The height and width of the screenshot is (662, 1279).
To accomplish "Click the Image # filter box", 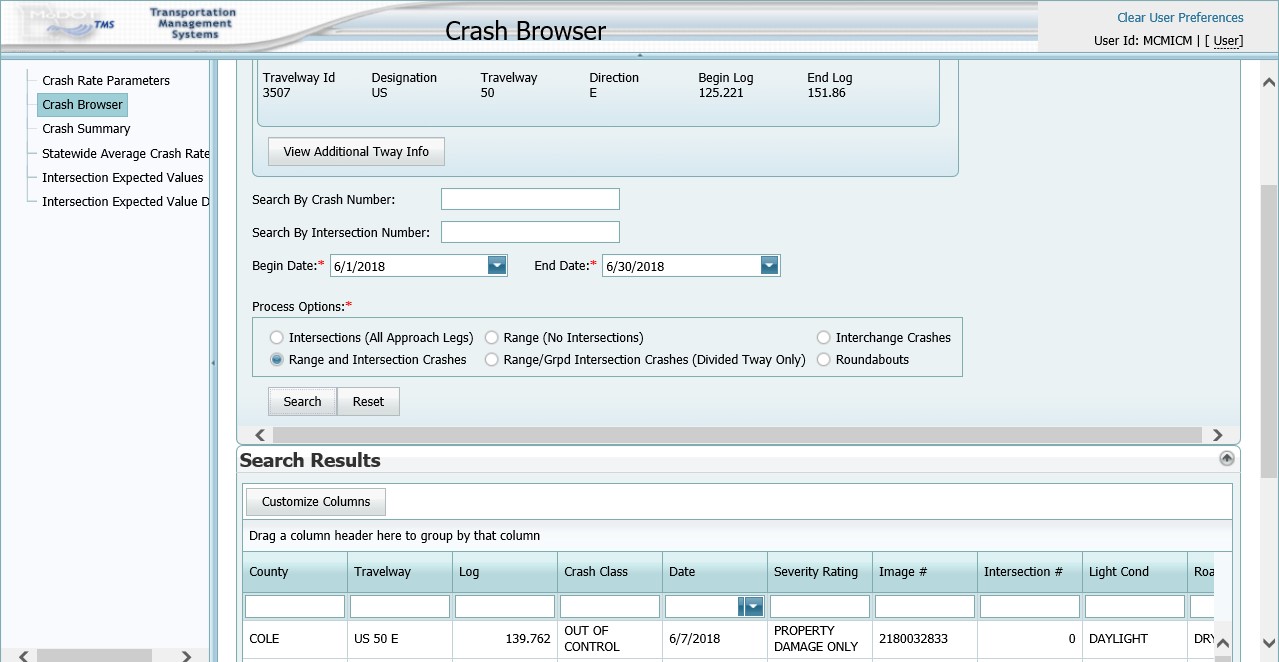I will pyautogui.click(x=925, y=606).
